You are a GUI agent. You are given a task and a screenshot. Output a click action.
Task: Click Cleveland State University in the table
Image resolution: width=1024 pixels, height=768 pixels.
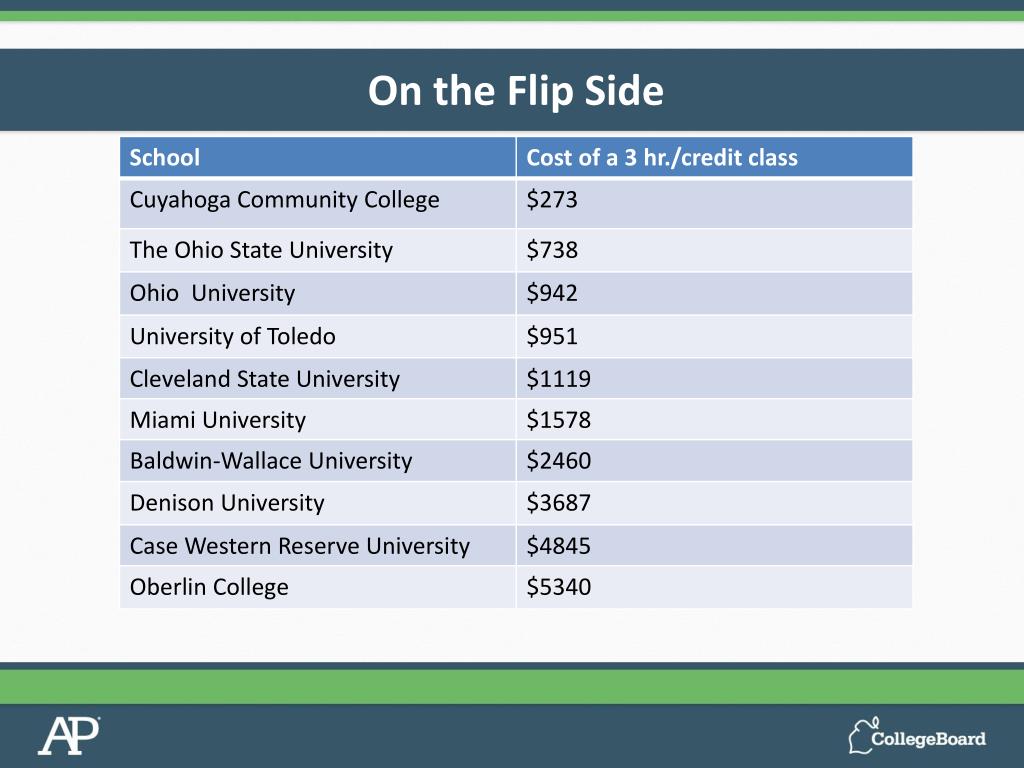pos(265,379)
